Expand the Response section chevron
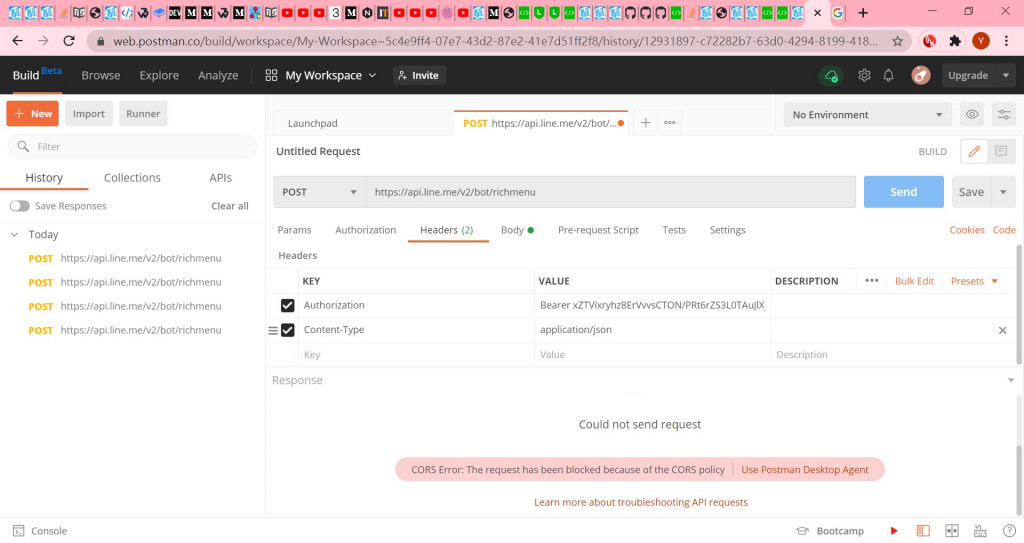The image size is (1024, 543). [1010, 380]
